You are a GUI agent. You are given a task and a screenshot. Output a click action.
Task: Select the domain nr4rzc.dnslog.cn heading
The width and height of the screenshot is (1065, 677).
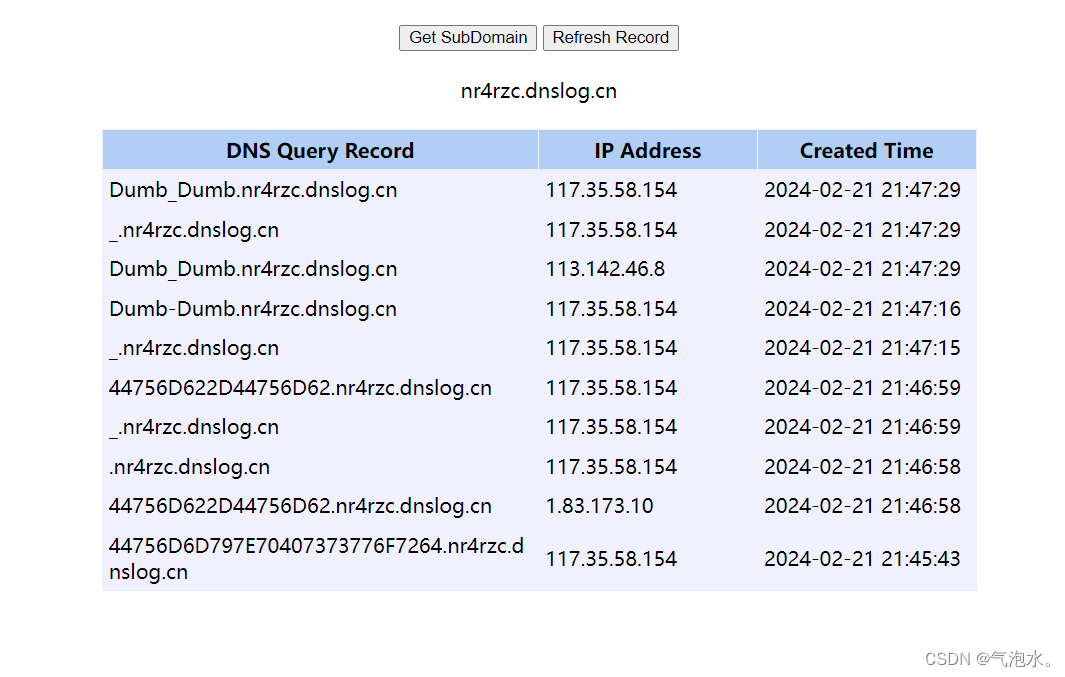(x=538, y=90)
